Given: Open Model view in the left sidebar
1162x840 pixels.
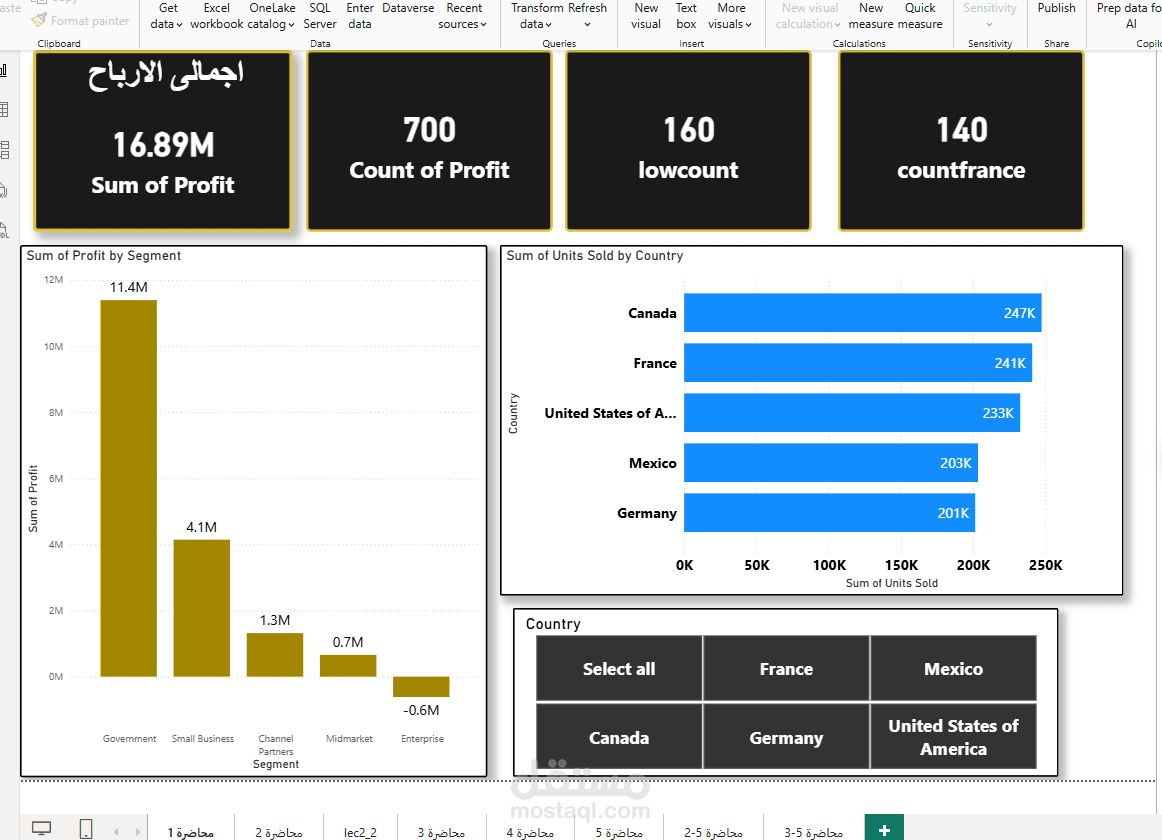Looking at the screenshot, I should [4, 150].
